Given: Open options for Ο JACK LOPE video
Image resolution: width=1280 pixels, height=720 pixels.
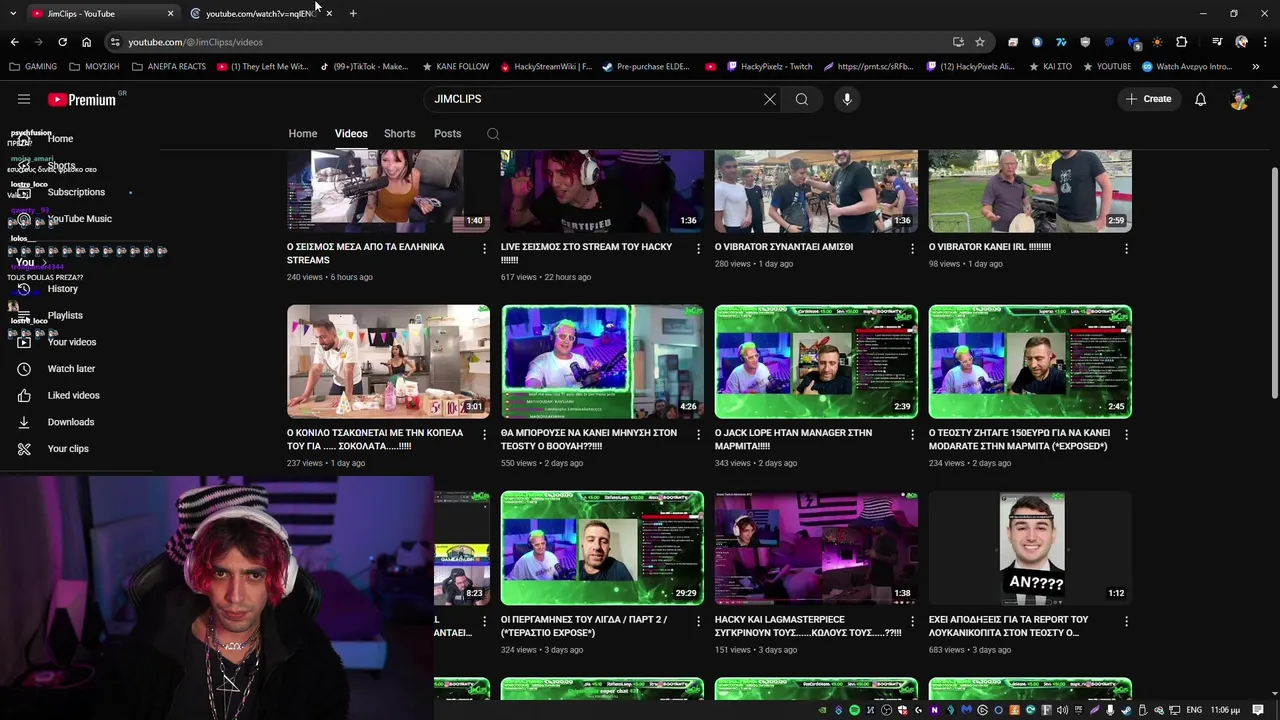Looking at the screenshot, I should pos(912,435).
